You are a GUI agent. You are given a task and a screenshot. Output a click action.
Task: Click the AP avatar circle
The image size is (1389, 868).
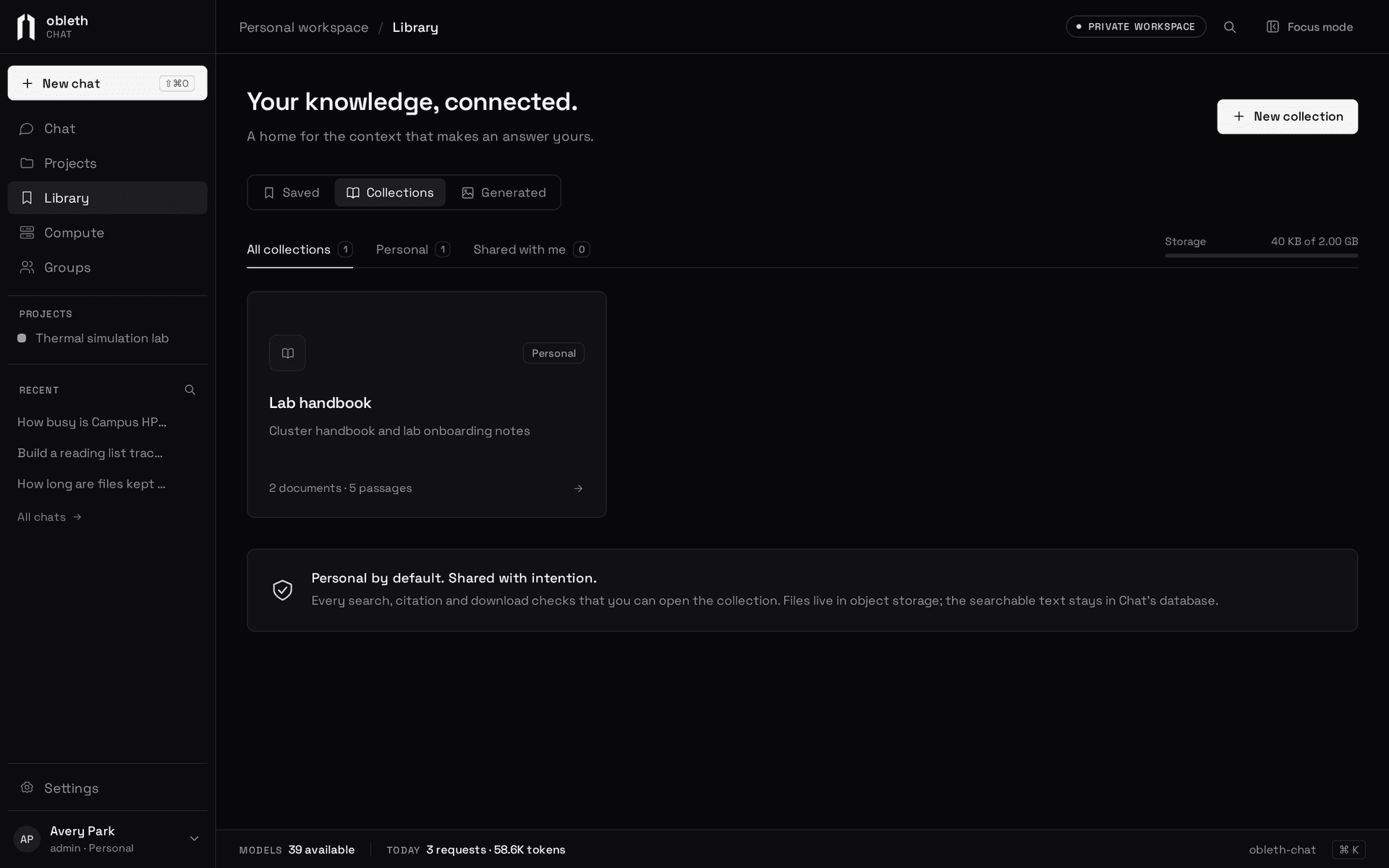pos(27,839)
